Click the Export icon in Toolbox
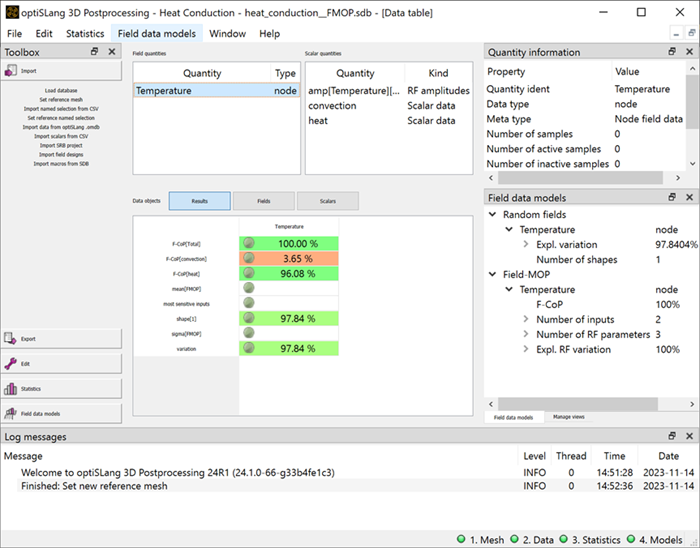 (x=13, y=338)
